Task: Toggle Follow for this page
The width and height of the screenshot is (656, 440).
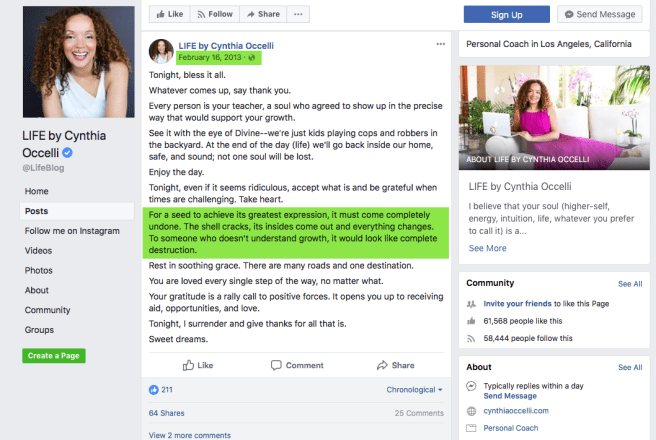Action: [x=215, y=15]
